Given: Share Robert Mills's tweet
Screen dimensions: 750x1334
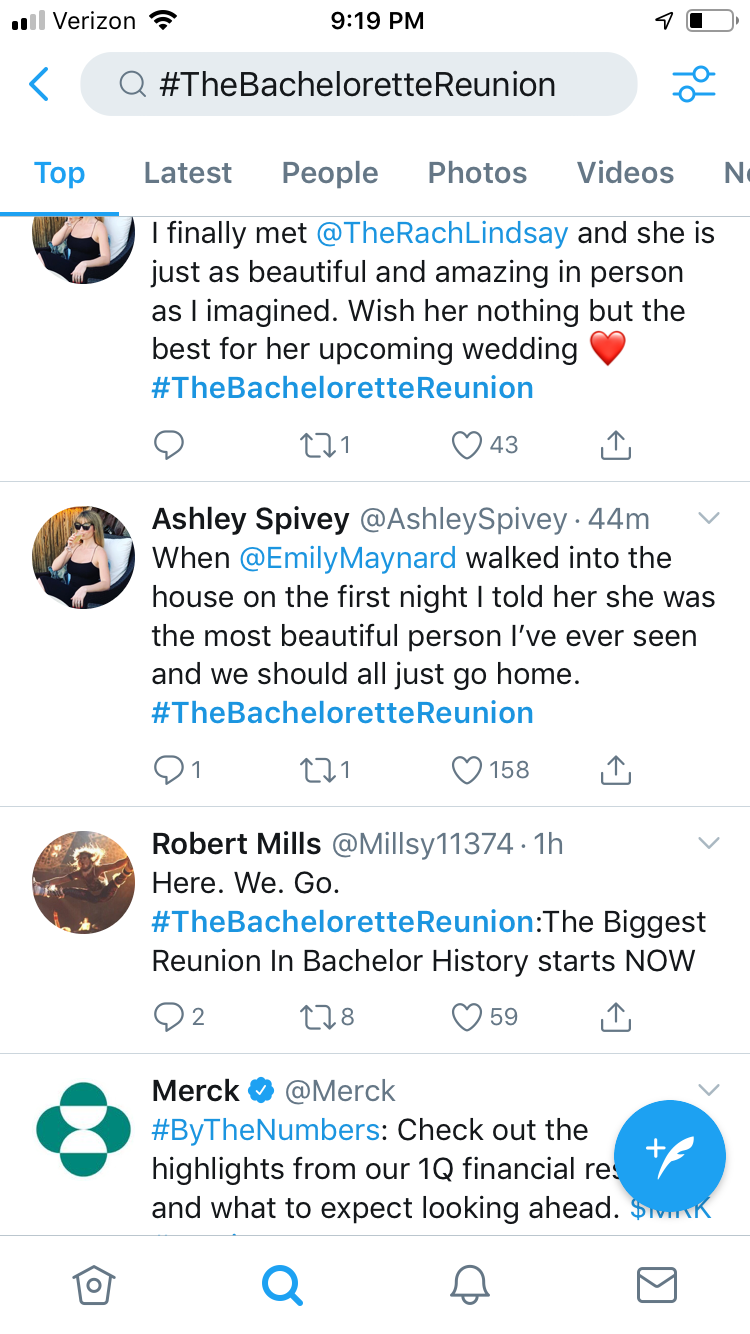Looking at the screenshot, I should click(x=616, y=1017).
